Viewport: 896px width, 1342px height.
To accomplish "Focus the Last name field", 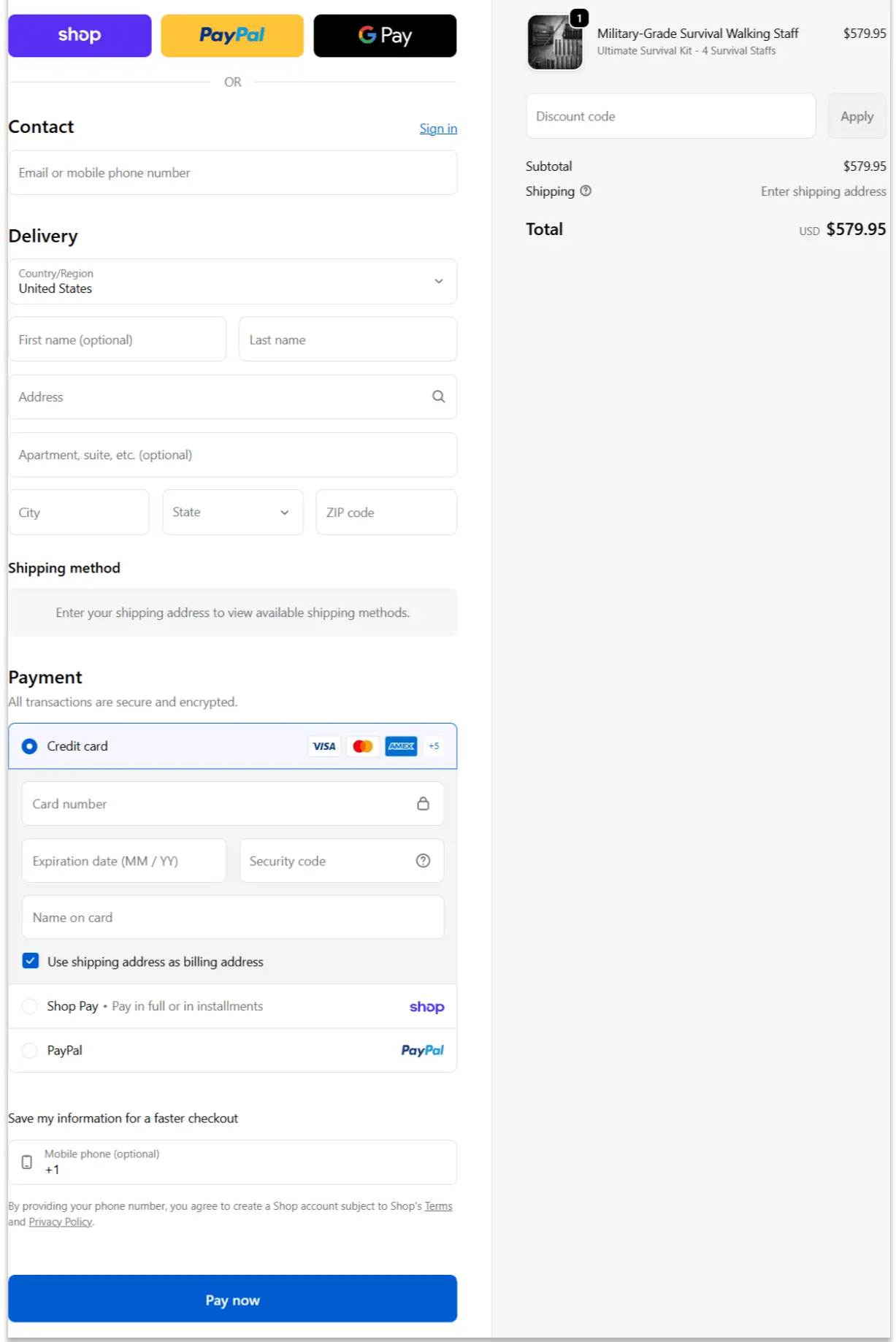I will coord(348,339).
